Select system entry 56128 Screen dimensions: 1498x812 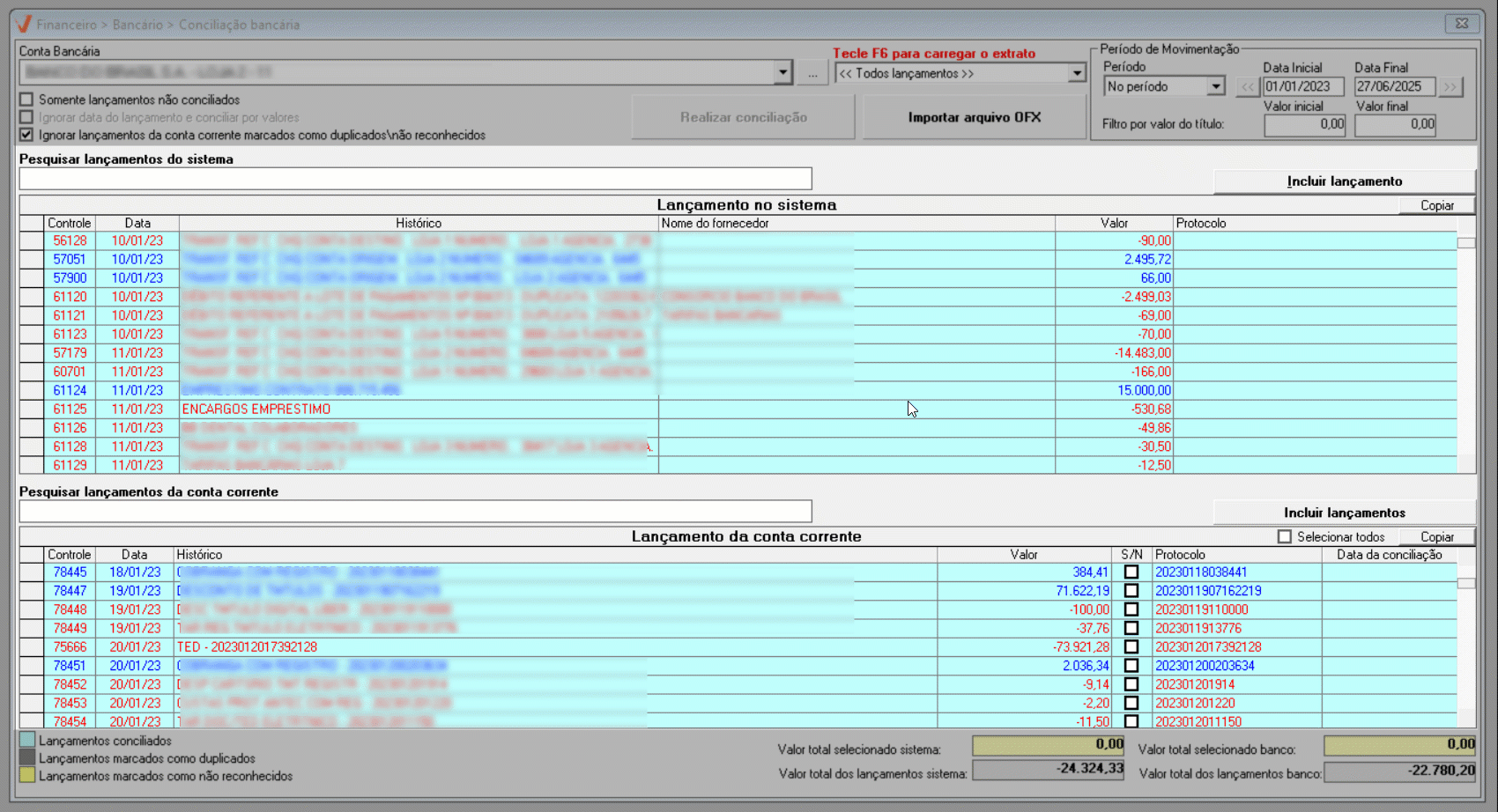pos(70,240)
